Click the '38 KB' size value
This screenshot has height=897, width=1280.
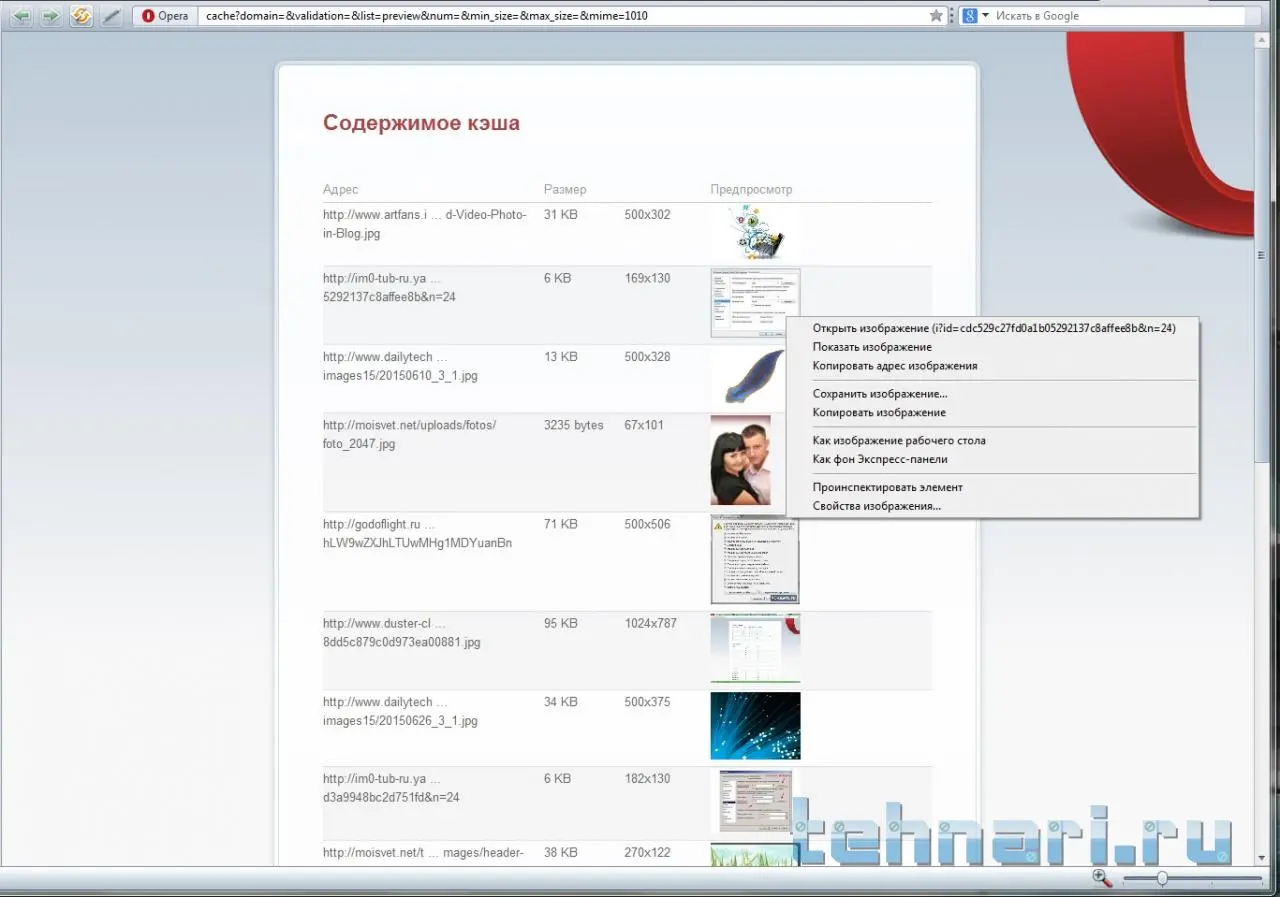[x=561, y=853]
